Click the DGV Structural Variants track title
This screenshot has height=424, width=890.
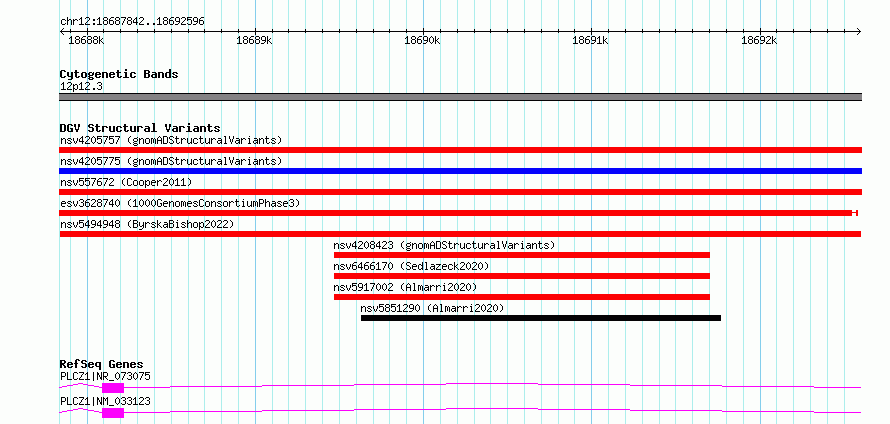tap(140, 128)
